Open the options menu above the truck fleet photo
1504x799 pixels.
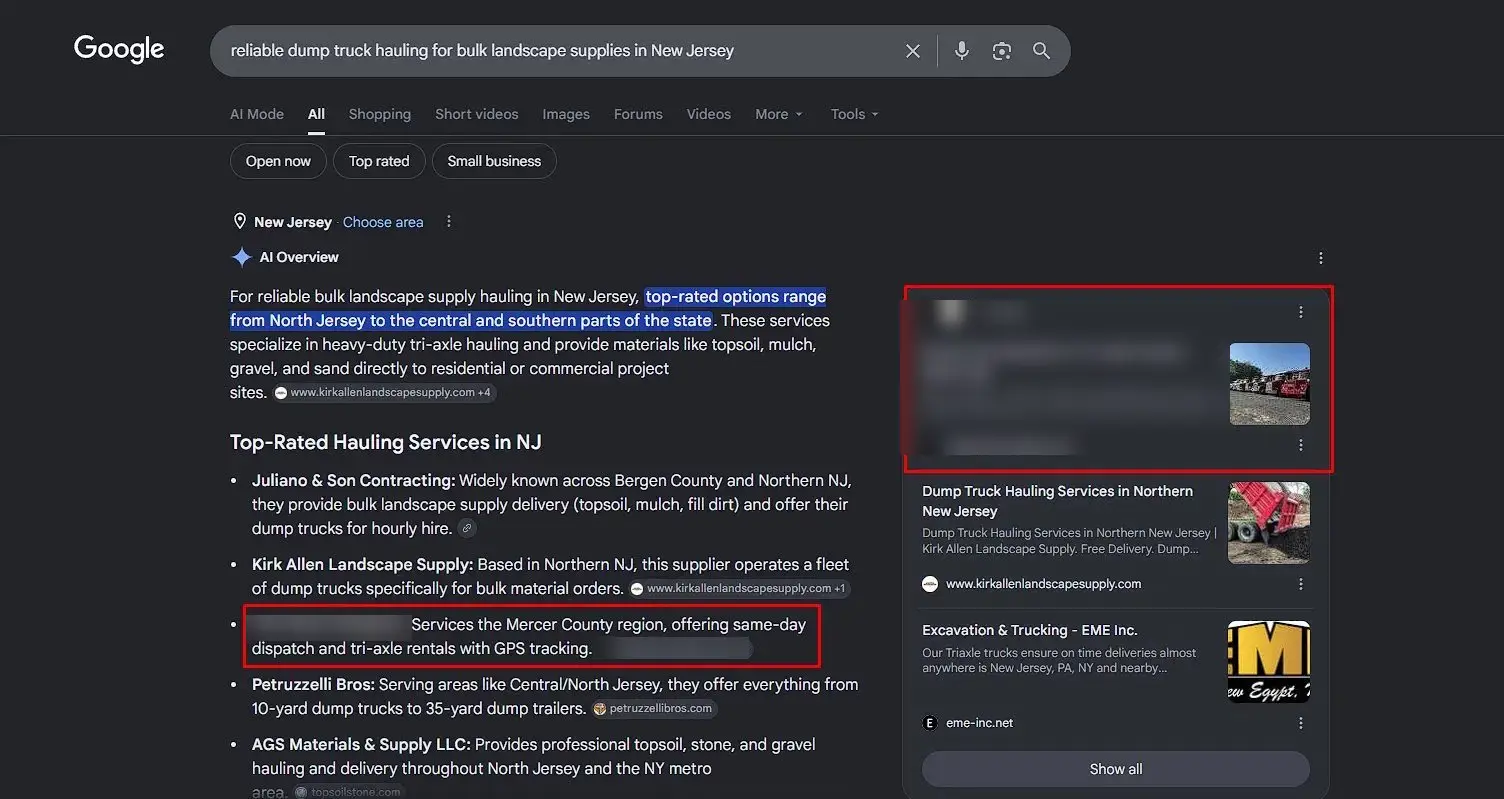[1301, 312]
